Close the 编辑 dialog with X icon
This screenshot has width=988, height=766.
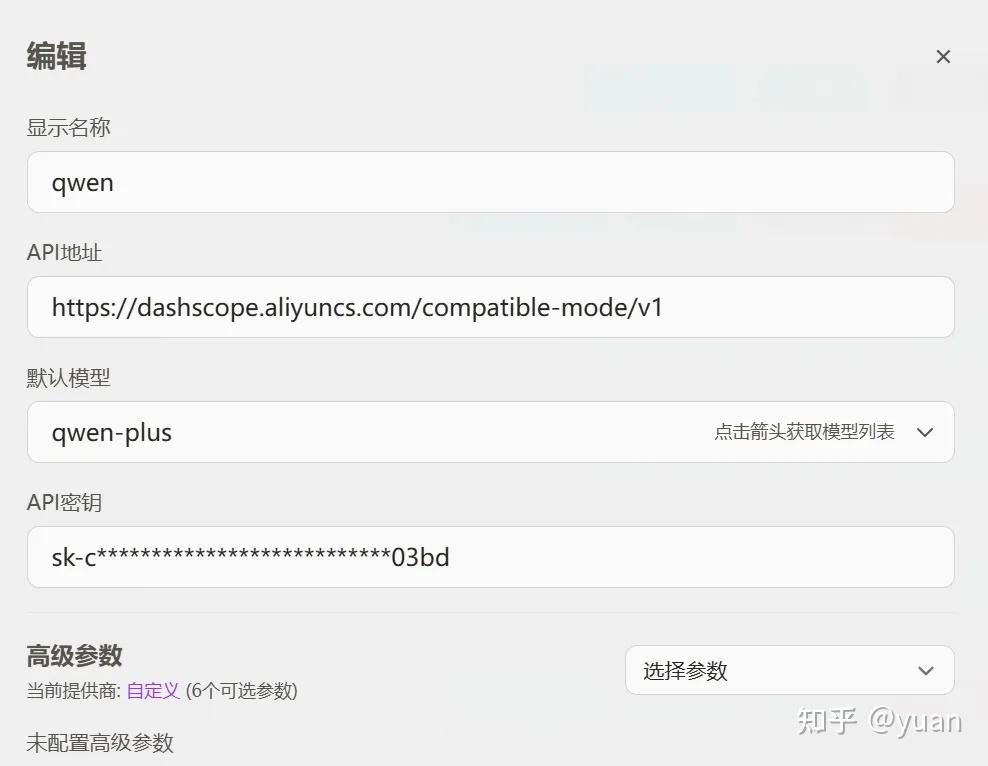943,57
